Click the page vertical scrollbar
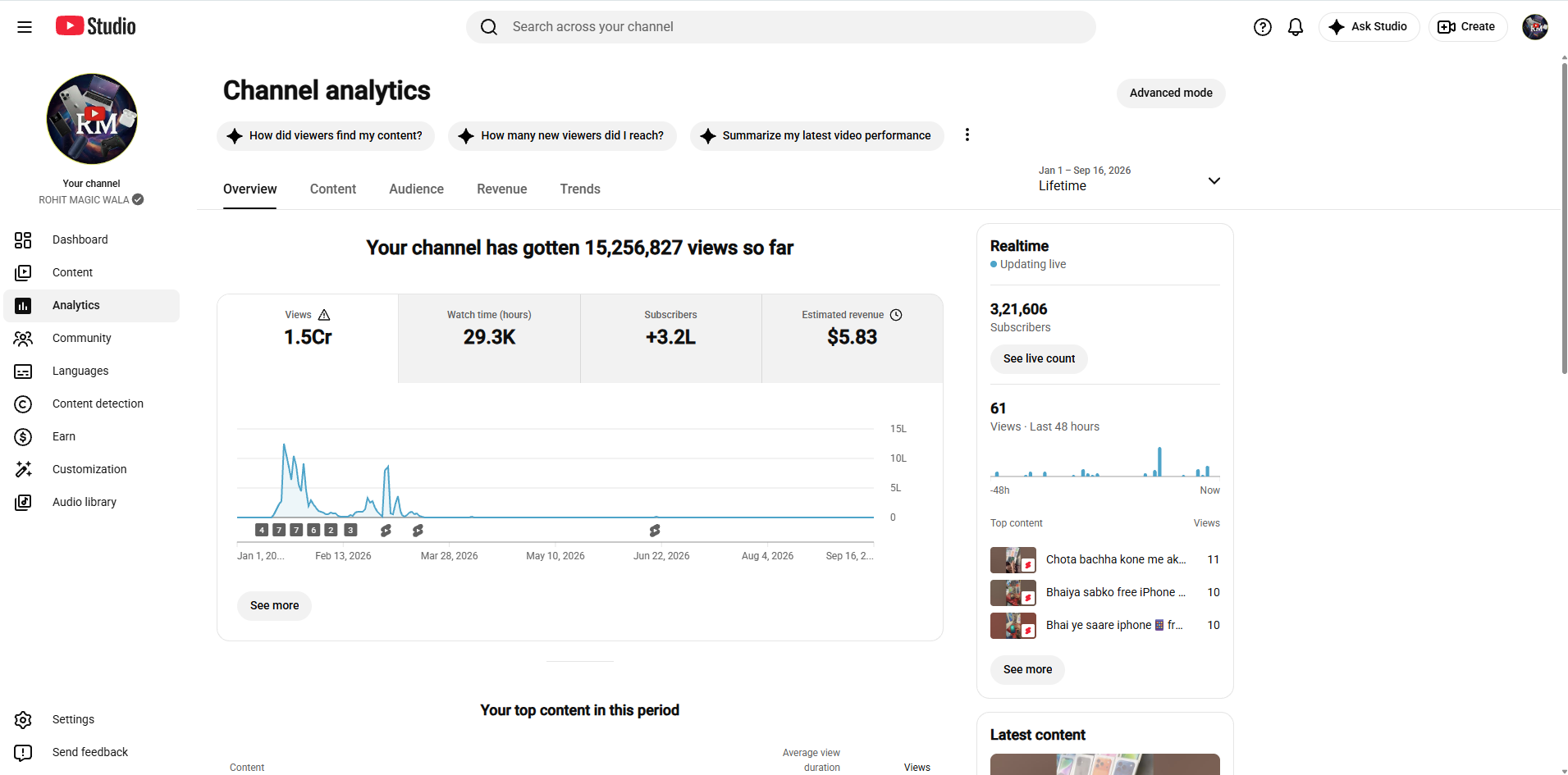The height and width of the screenshot is (775, 1568). [x=1564, y=218]
